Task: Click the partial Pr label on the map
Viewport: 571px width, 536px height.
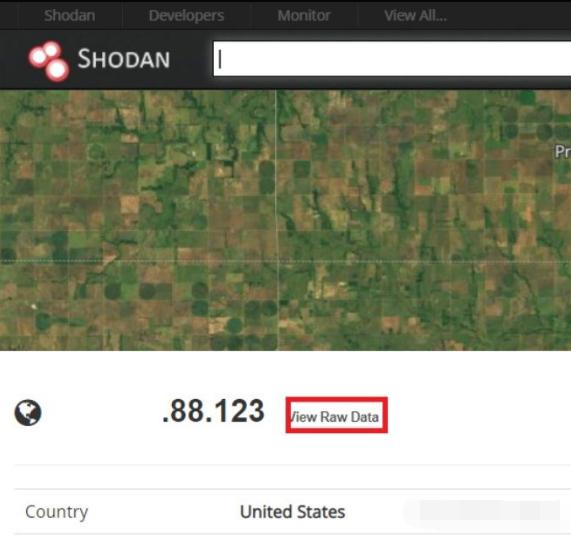Action: pyautogui.click(x=563, y=151)
